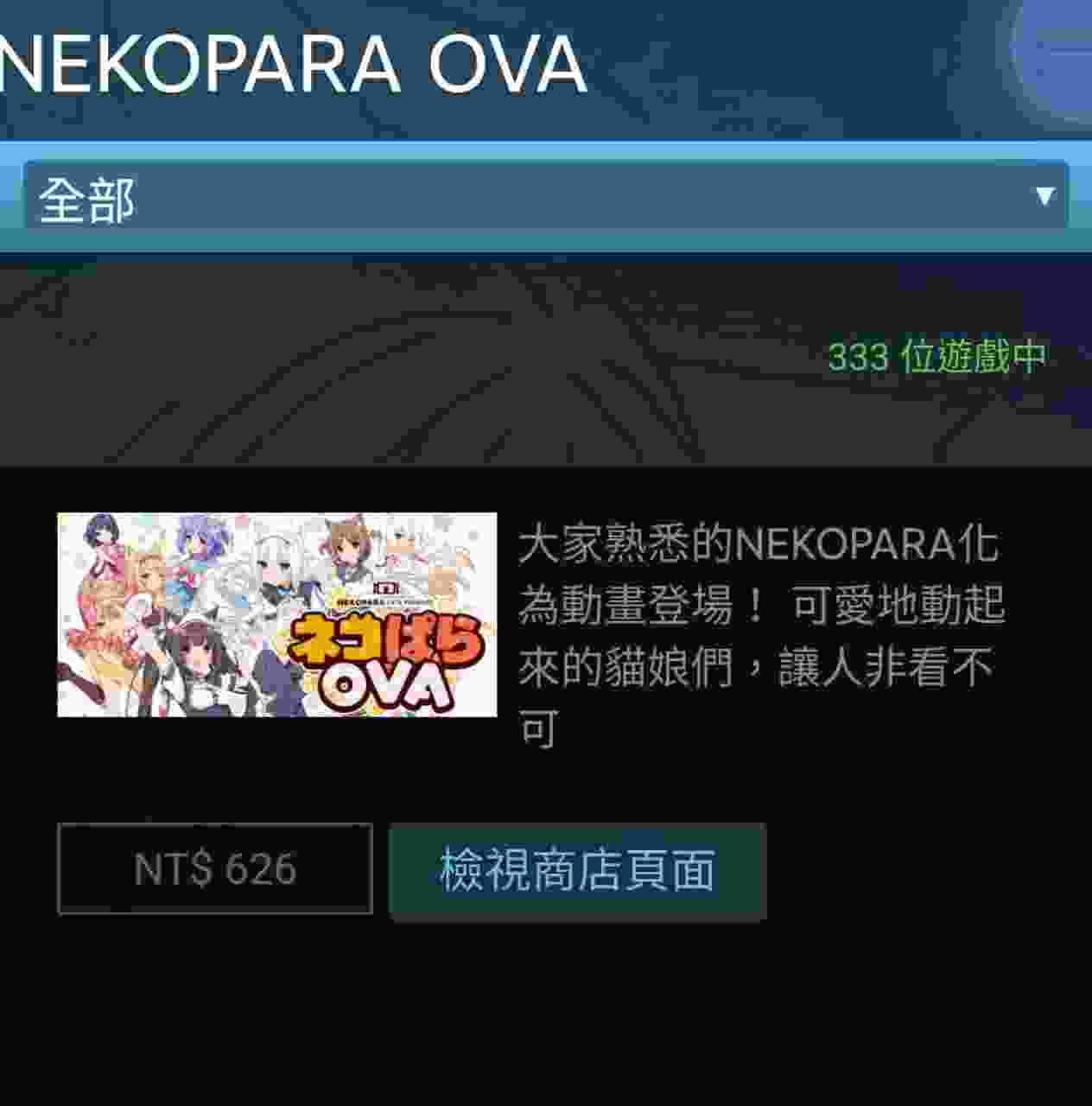Click the NT$ 626 price box
Image resolution: width=1092 pixels, height=1106 pixels.
(x=215, y=868)
